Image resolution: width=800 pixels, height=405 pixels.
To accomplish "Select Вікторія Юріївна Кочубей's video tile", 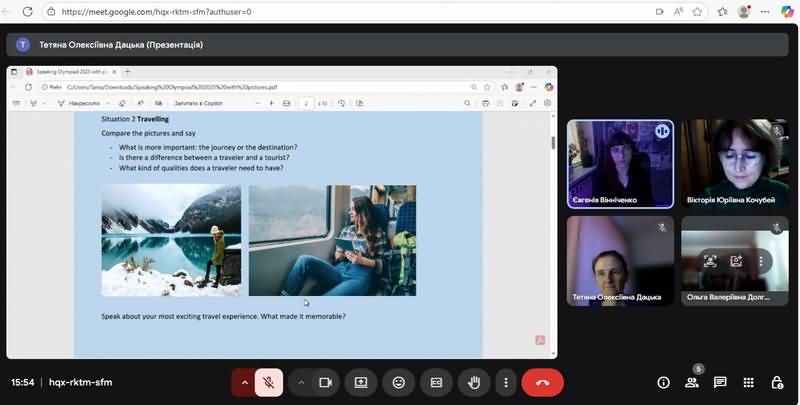I will tap(735, 164).
